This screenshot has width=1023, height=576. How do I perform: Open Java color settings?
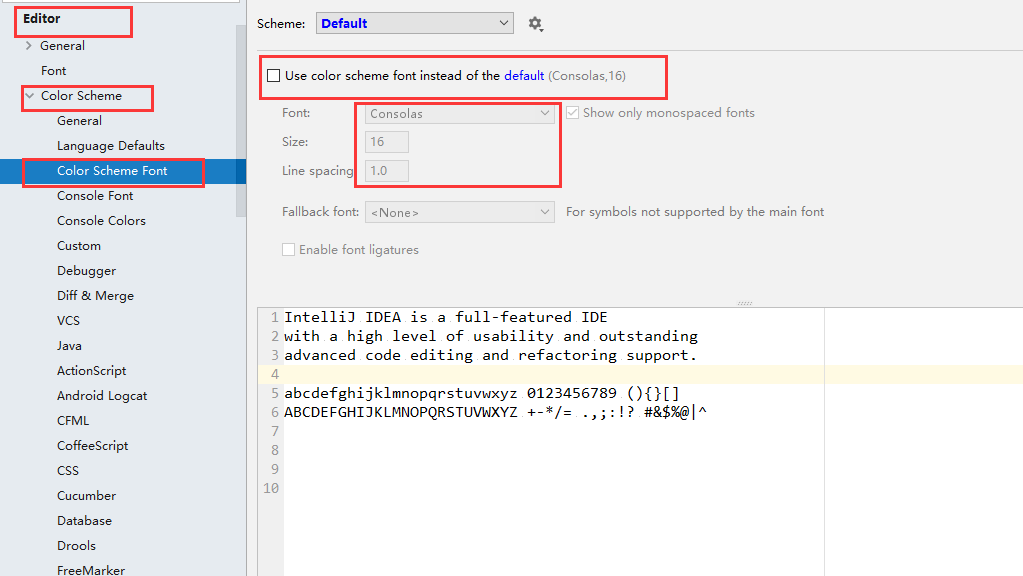coord(69,346)
